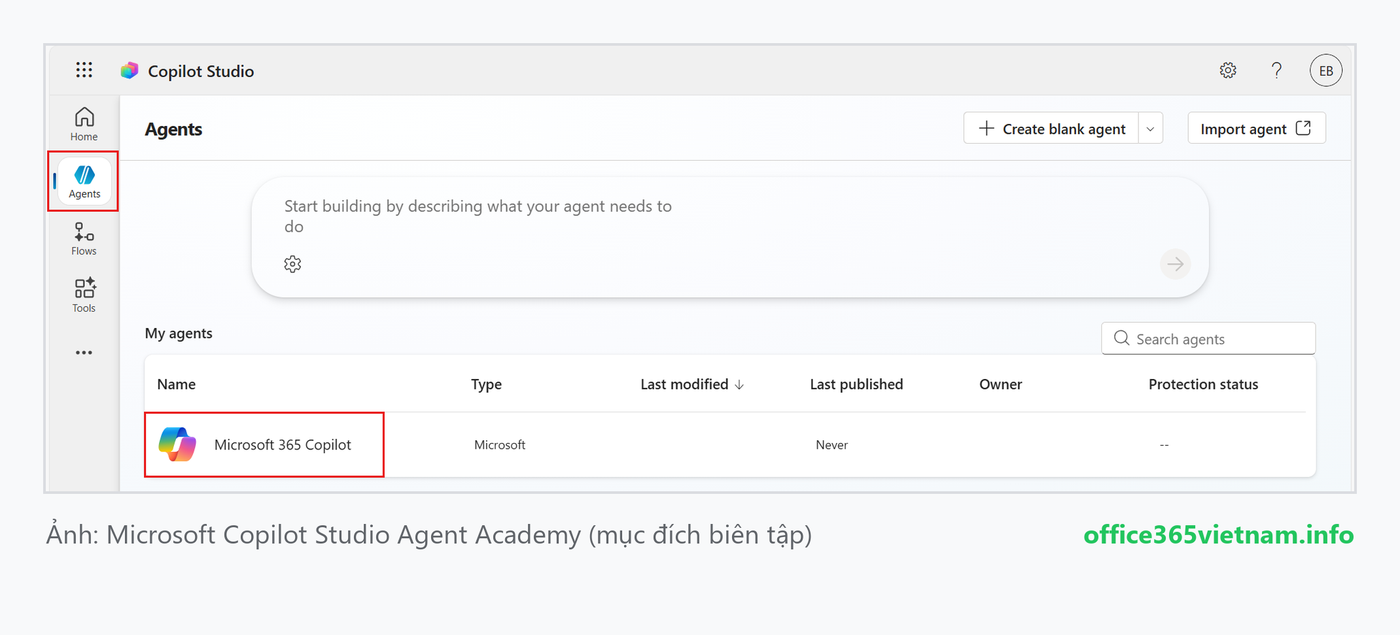Open the app launcher waffle grid
This screenshot has width=1400, height=635.
coord(84,70)
